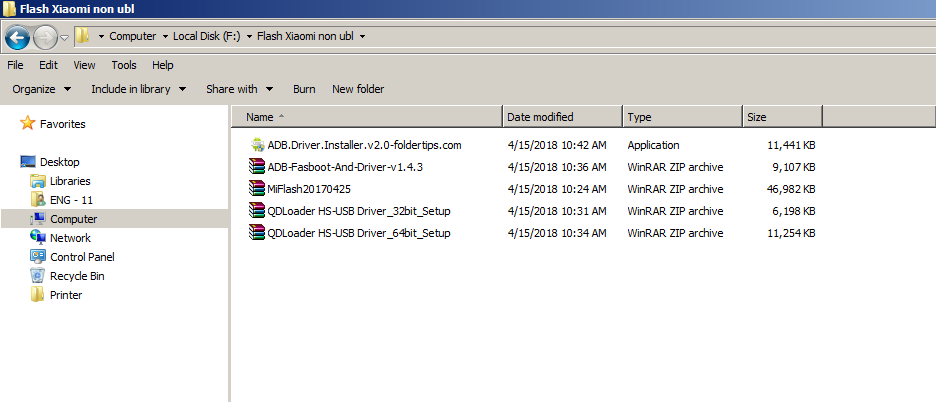Select Recycle Bin in navigation pane
This screenshot has width=936, height=402.
pos(78,276)
